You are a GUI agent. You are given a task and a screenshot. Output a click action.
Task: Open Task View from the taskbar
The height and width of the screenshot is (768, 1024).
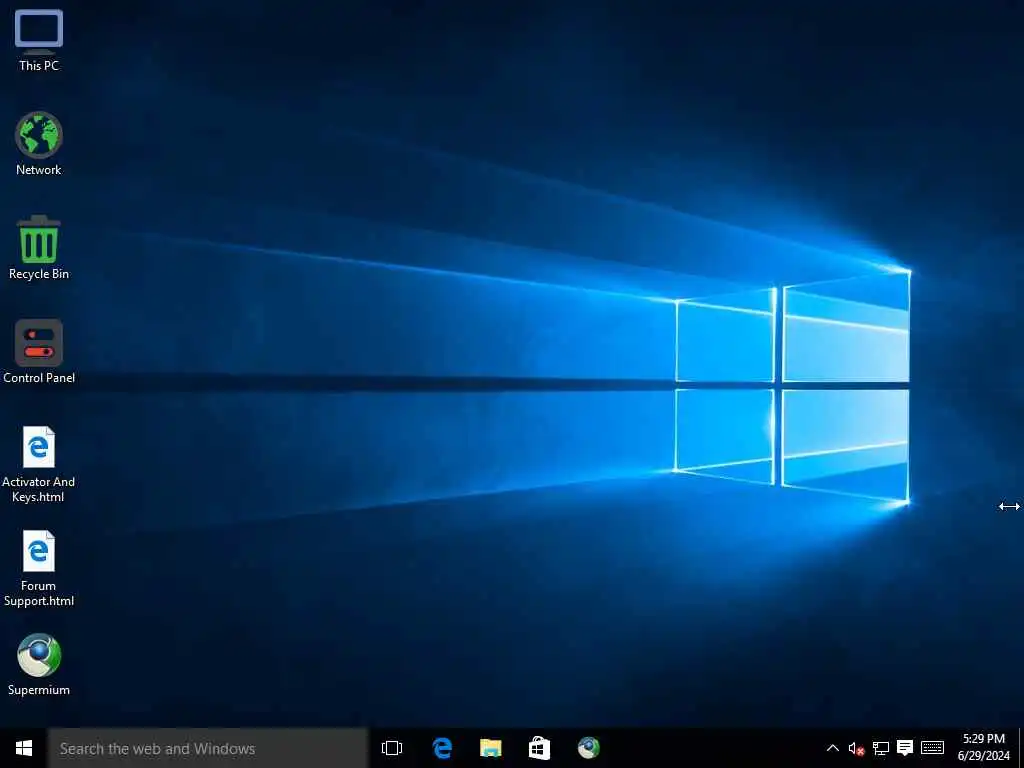pyautogui.click(x=392, y=748)
